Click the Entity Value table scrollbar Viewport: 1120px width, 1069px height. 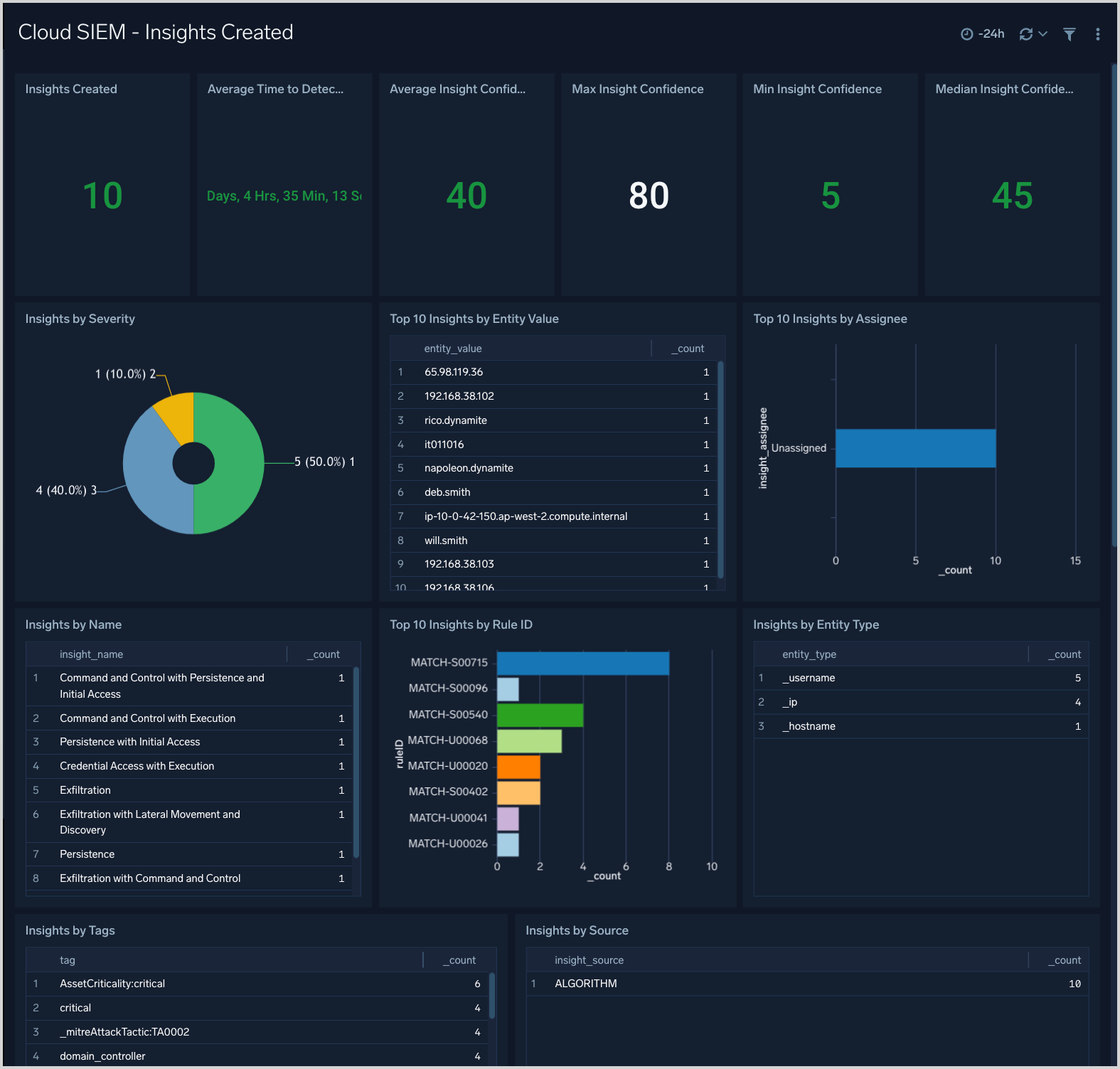(x=720, y=469)
